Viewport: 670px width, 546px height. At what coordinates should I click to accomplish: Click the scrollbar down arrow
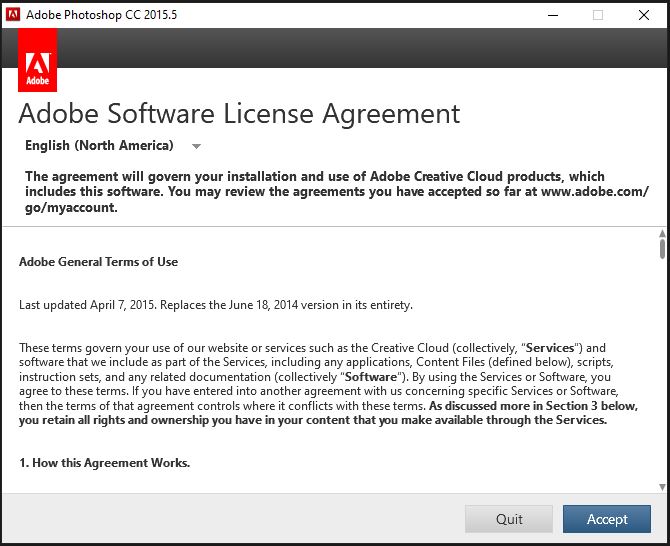(662, 486)
